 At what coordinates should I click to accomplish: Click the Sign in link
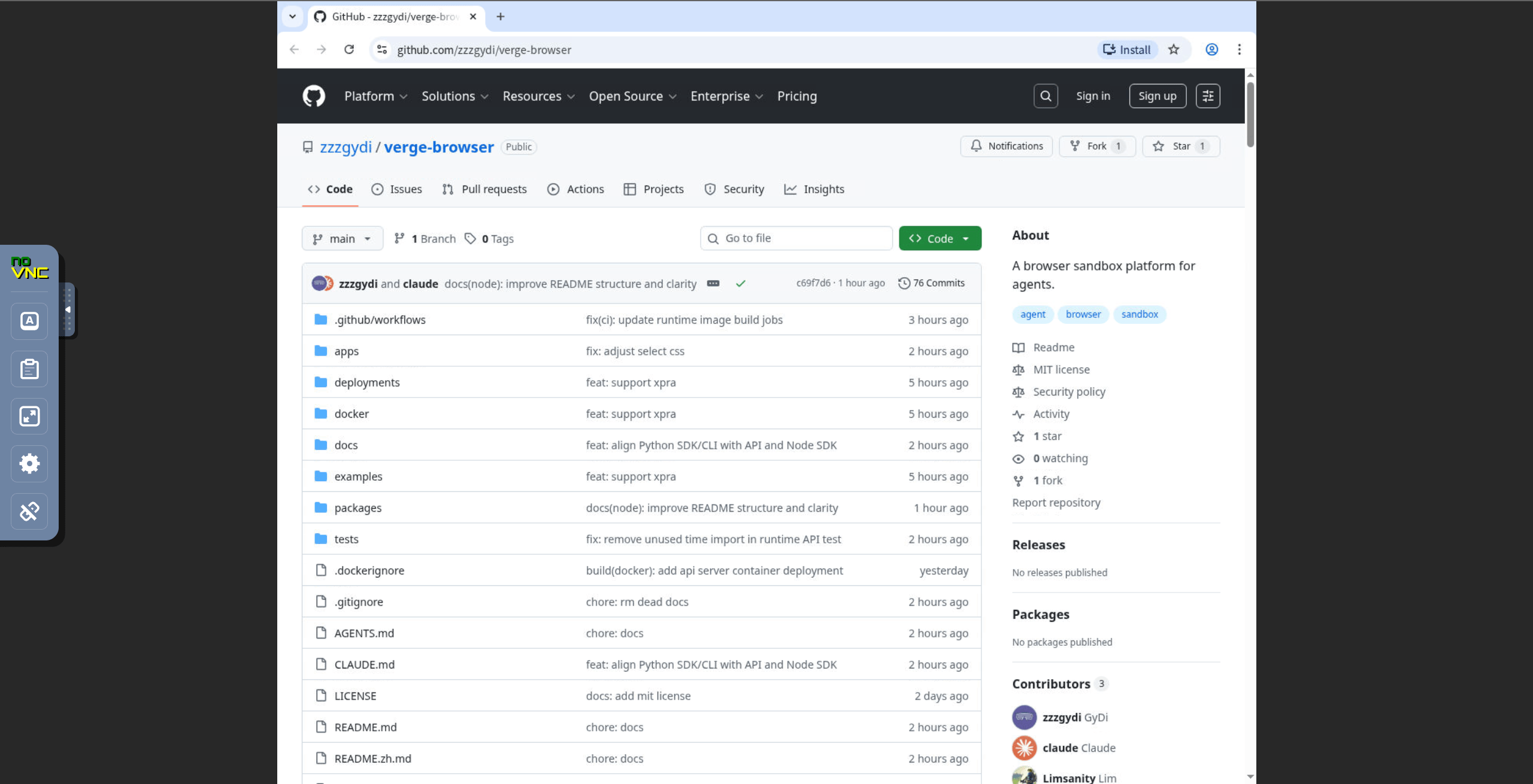click(x=1093, y=96)
